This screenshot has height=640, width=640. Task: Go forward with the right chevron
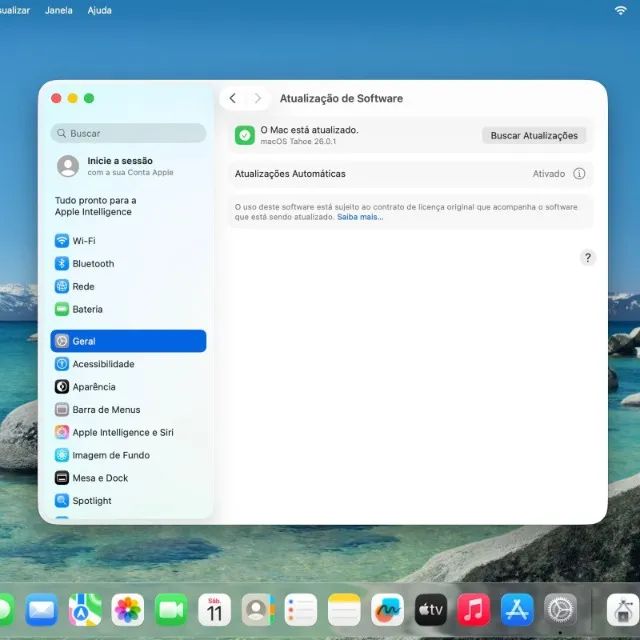pos(257,98)
